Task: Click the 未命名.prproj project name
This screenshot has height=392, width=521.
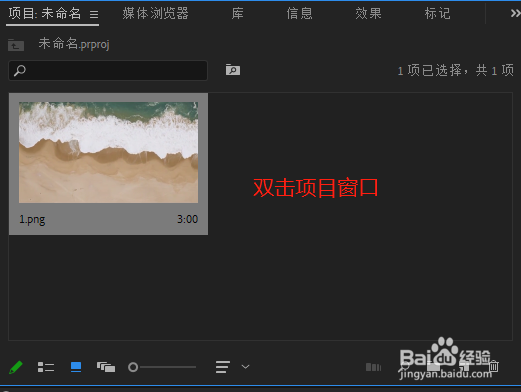Action: pos(74,44)
